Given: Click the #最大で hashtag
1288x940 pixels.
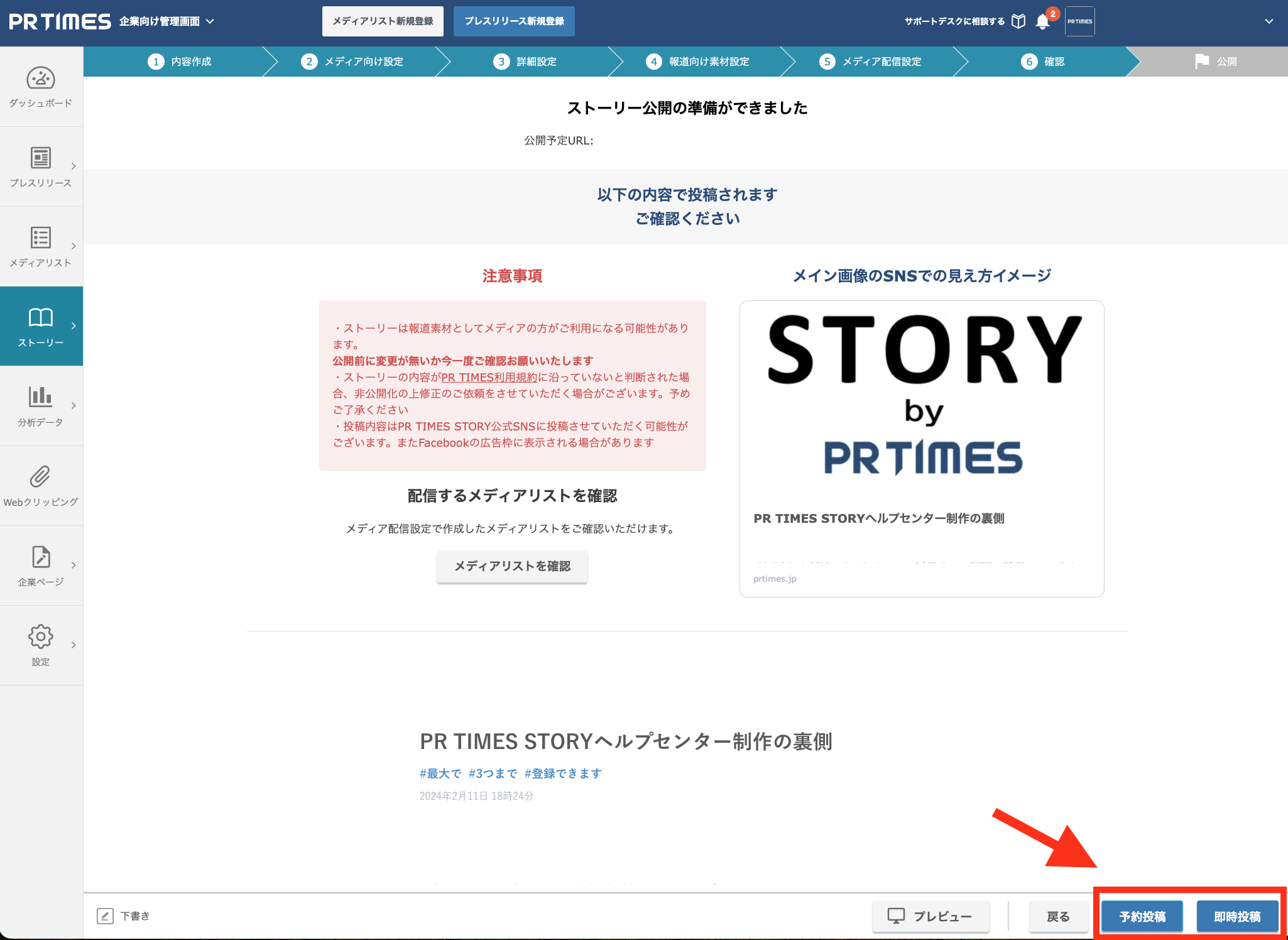Looking at the screenshot, I should [x=440, y=773].
